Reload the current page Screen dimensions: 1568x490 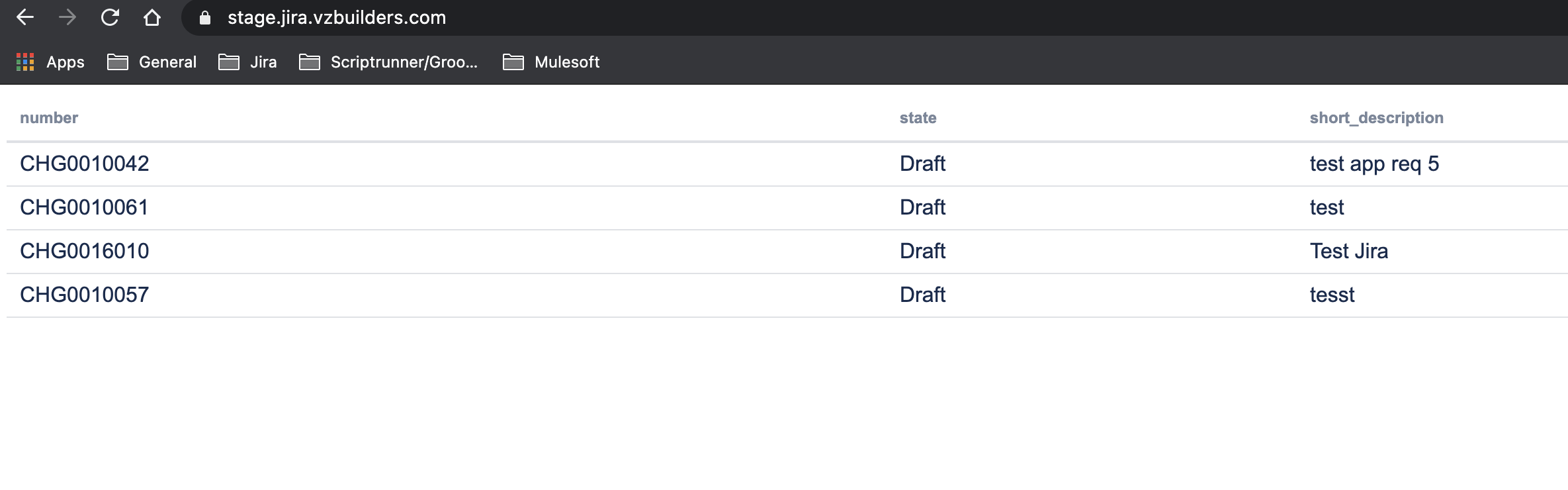(110, 17)
